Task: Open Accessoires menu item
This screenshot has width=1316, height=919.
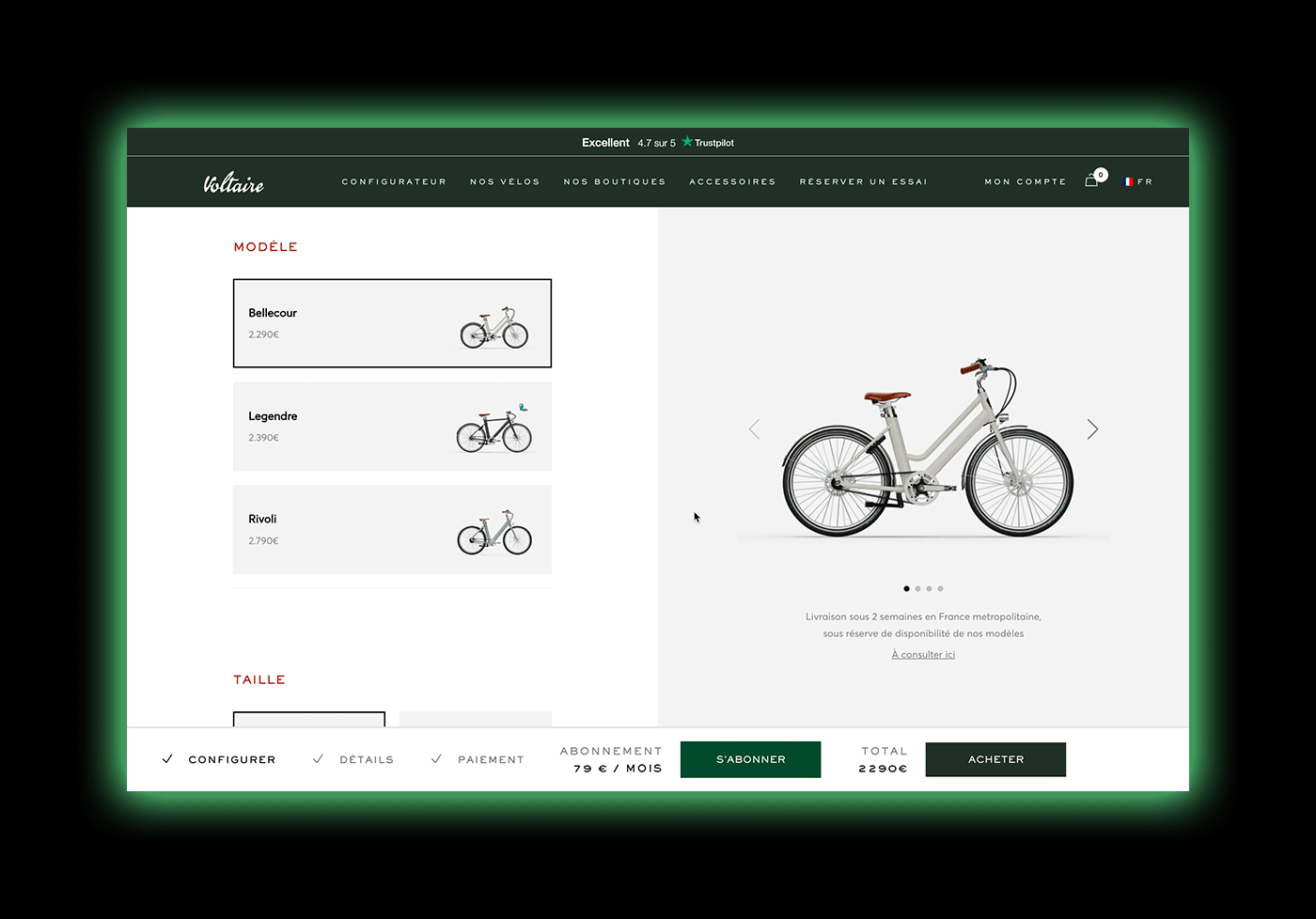Action: (732, 182)
